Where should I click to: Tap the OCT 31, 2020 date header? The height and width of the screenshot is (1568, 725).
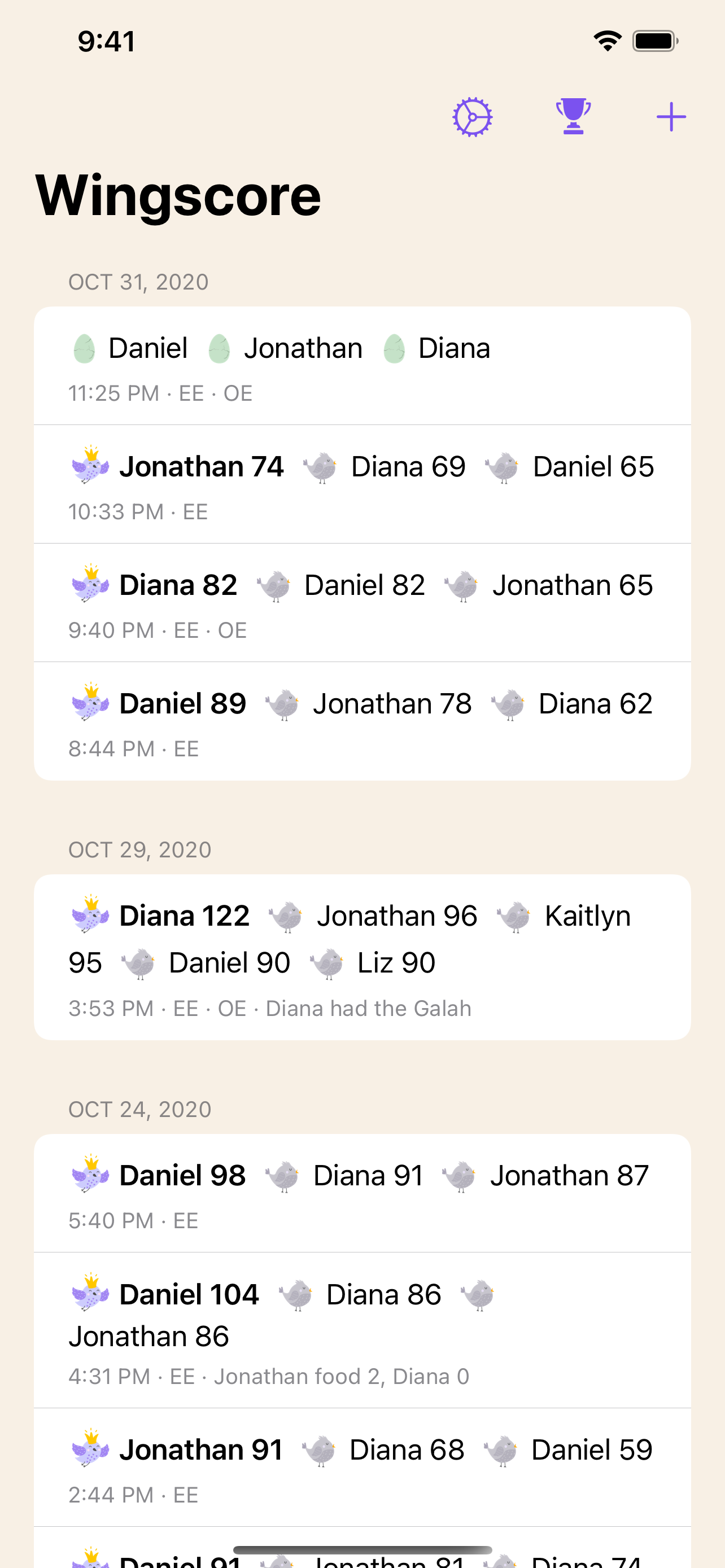(138, 281)
